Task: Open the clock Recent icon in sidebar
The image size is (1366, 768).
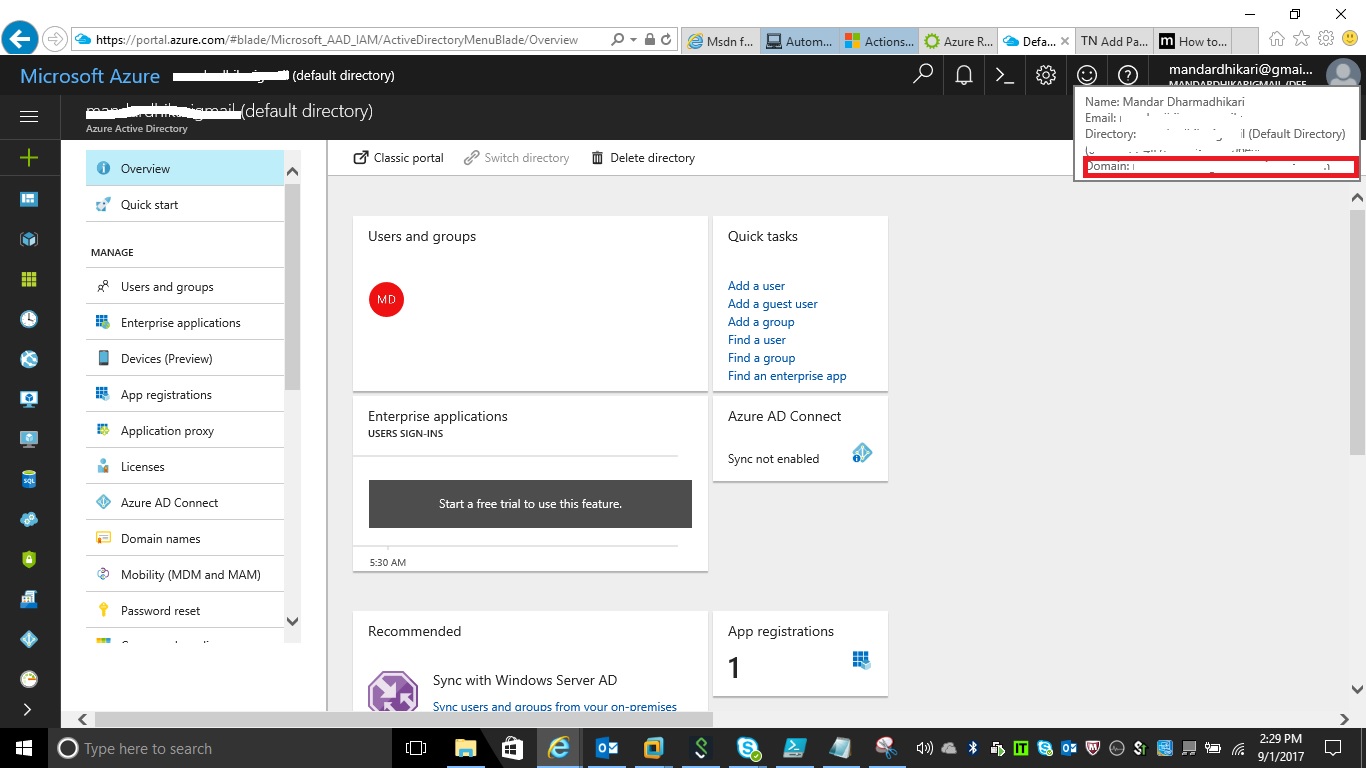Action: [x=29, y=319]
